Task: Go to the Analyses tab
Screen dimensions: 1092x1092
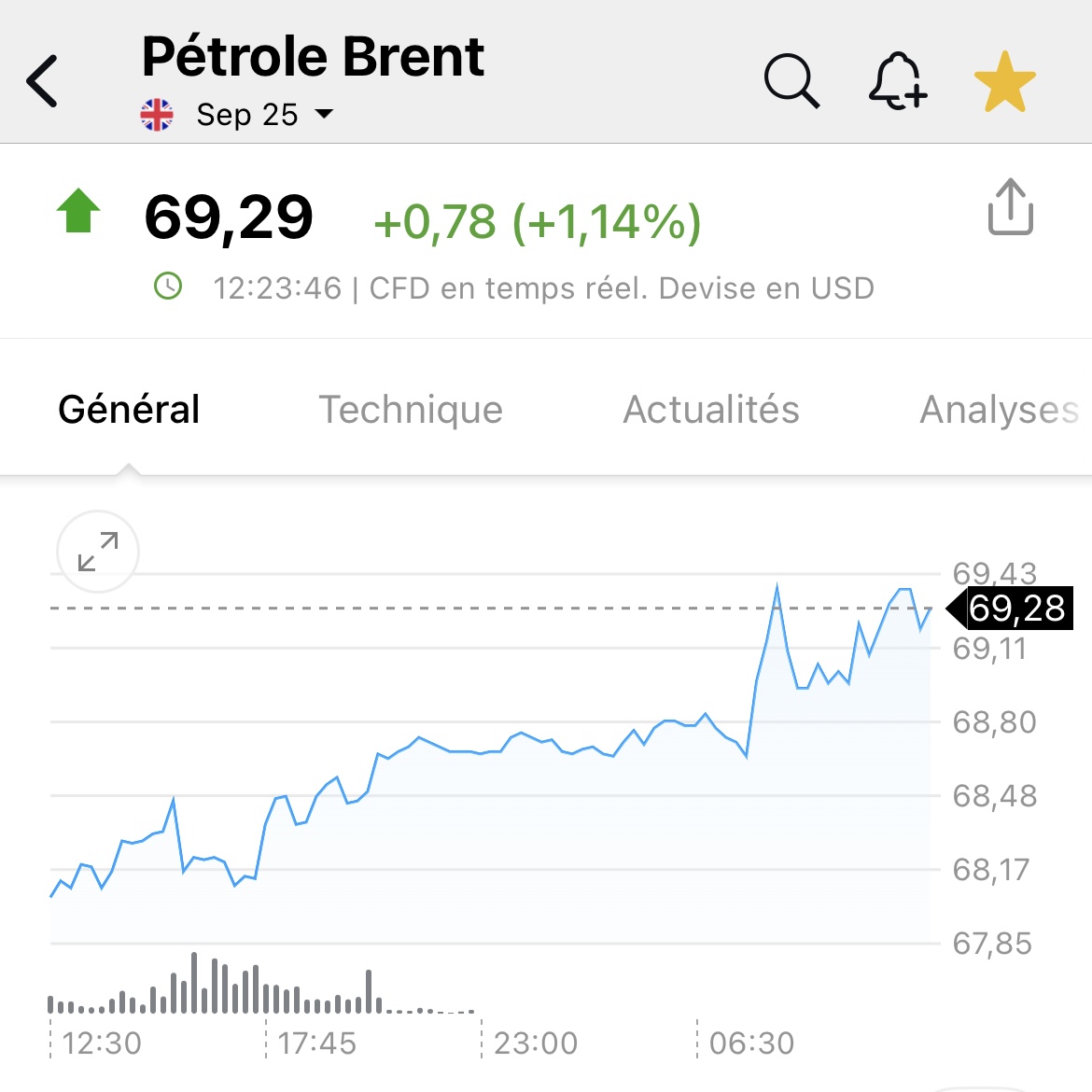Action: pyautogui.click(x=999, y=409)
